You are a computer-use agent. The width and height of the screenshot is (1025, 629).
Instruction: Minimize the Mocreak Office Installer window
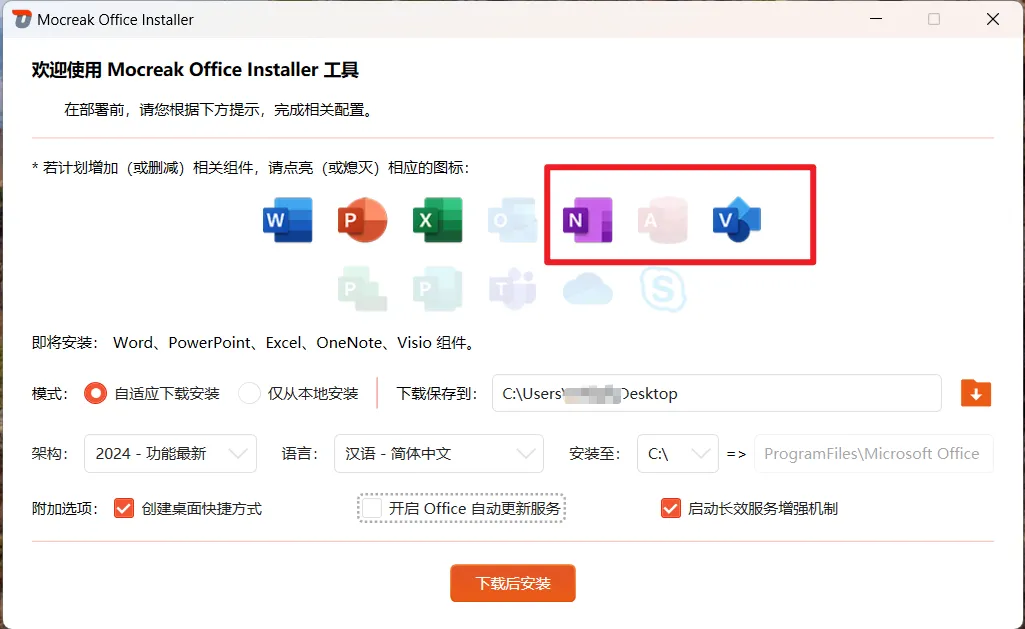(x=876, y=19)
